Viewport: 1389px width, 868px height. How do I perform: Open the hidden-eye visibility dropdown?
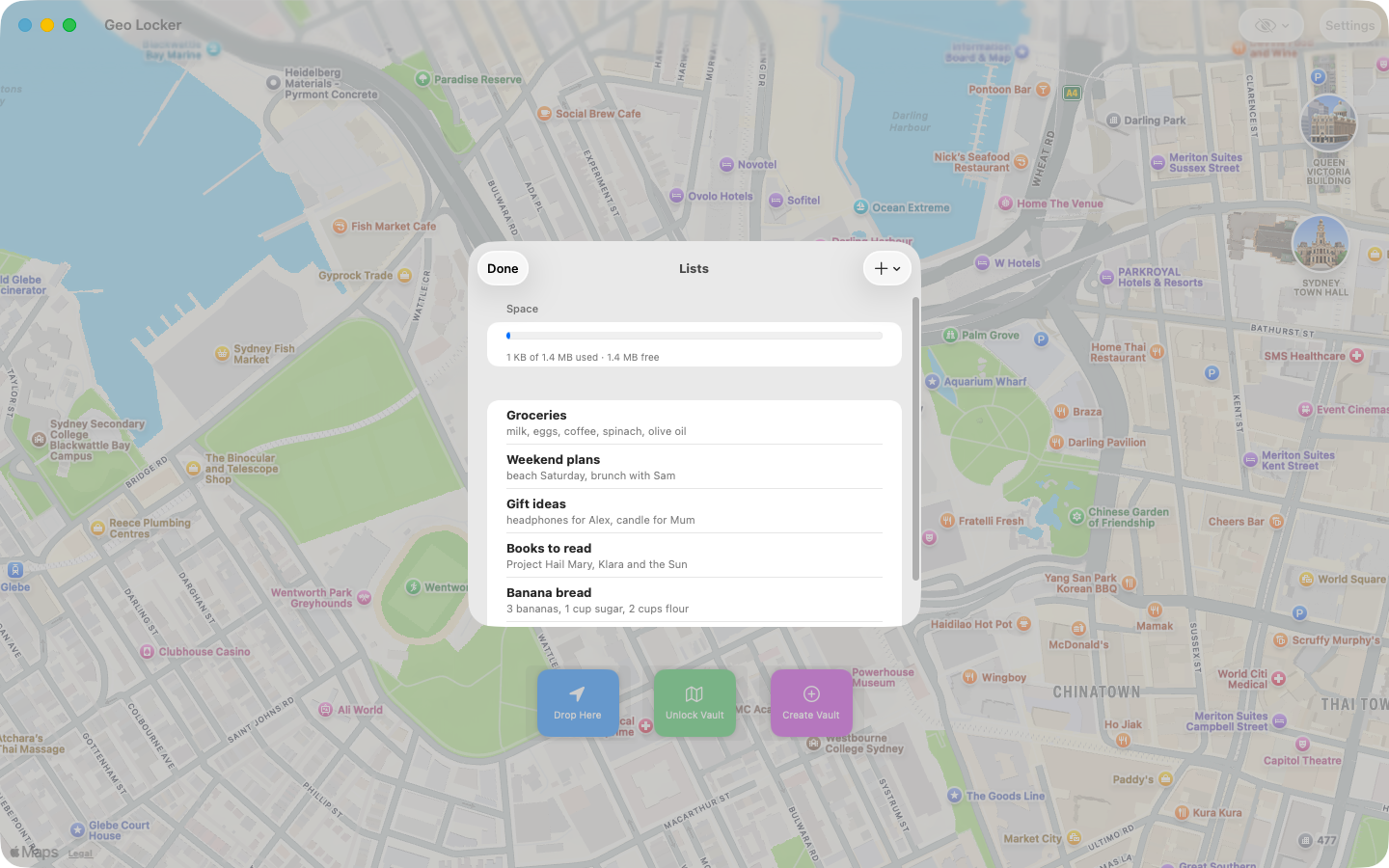click(1271, 26)
